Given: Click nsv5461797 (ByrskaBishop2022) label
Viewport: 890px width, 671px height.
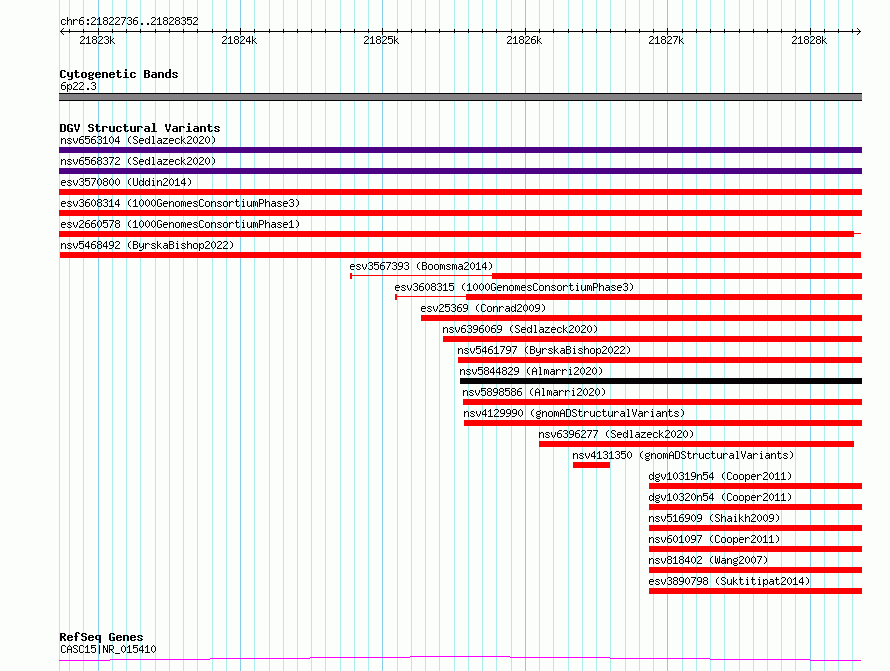Looking at the screenshot, I should (544, 350).
